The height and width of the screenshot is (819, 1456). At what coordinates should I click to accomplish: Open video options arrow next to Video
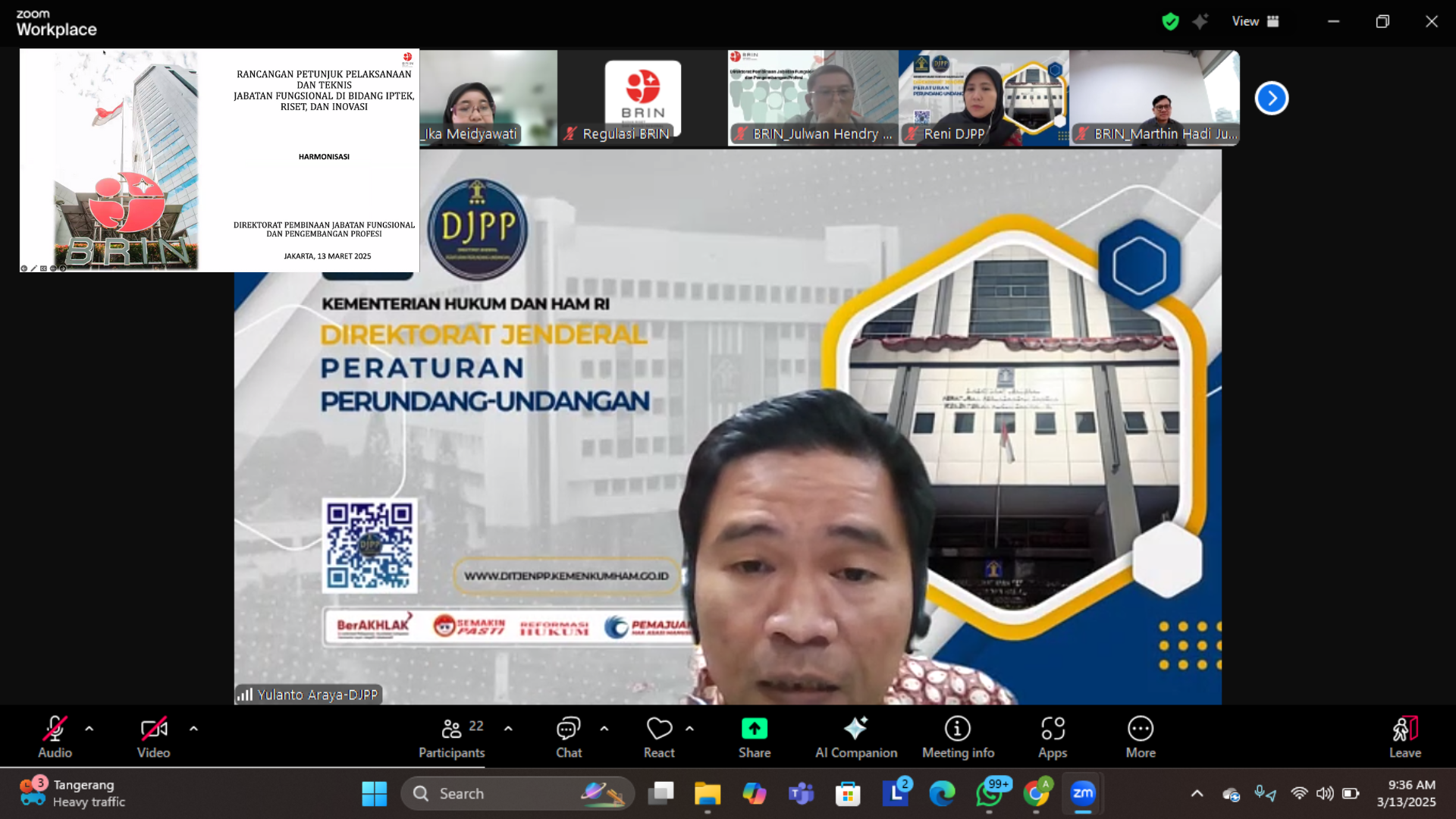point(193,729)
